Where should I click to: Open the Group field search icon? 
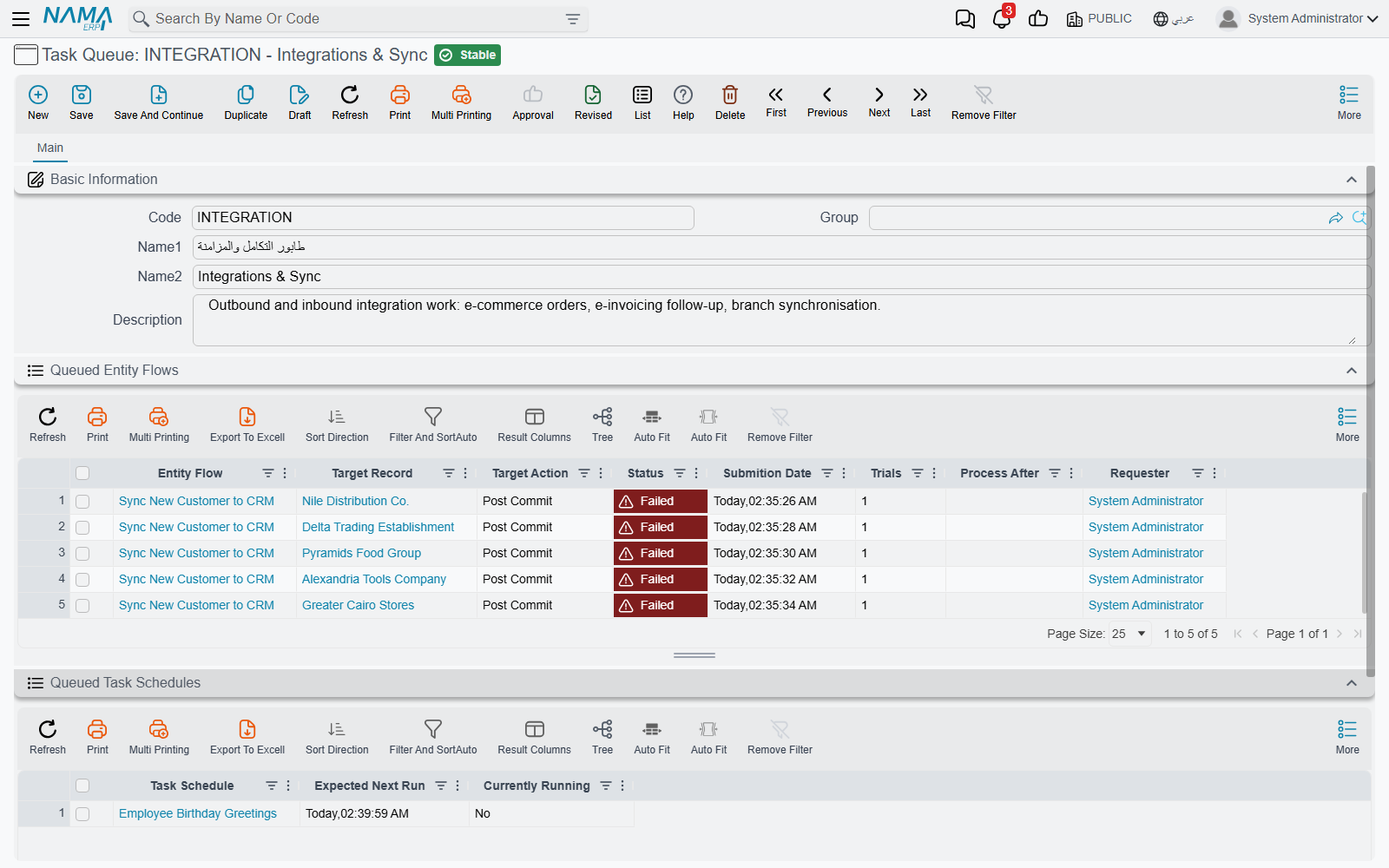pyautogui.click(x=1359, y=218)
